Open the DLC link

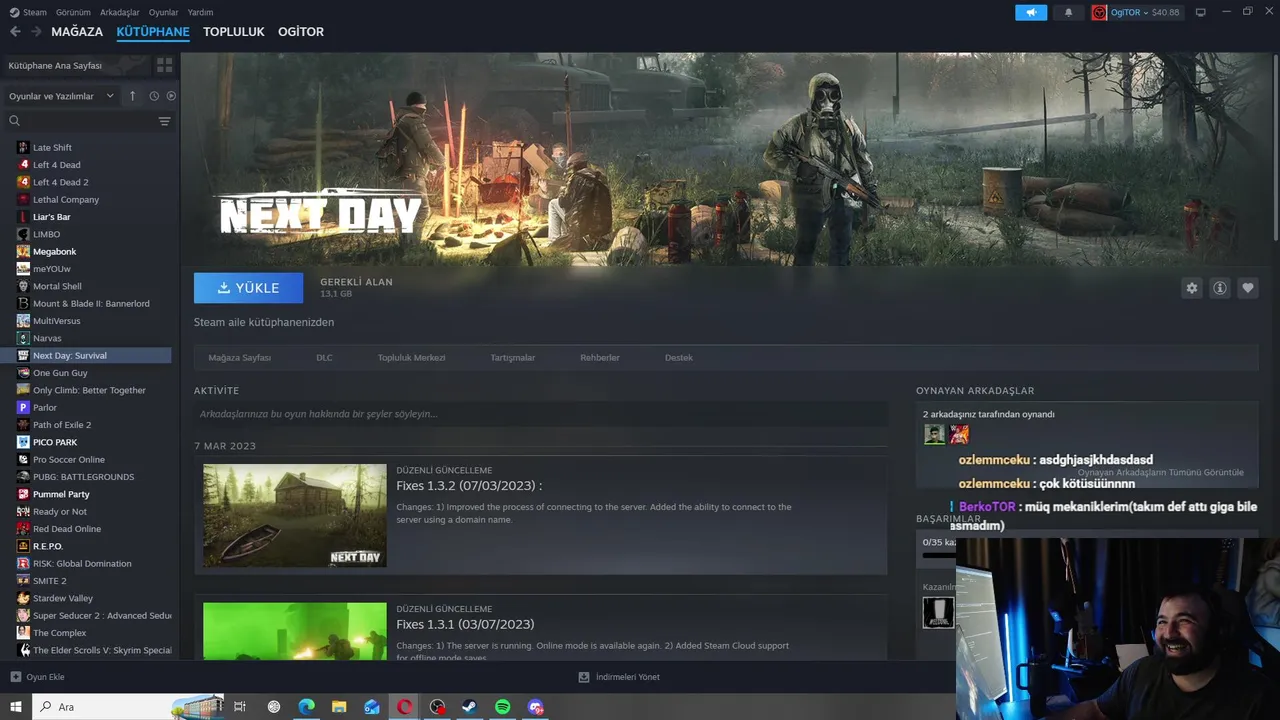(324, 358)
